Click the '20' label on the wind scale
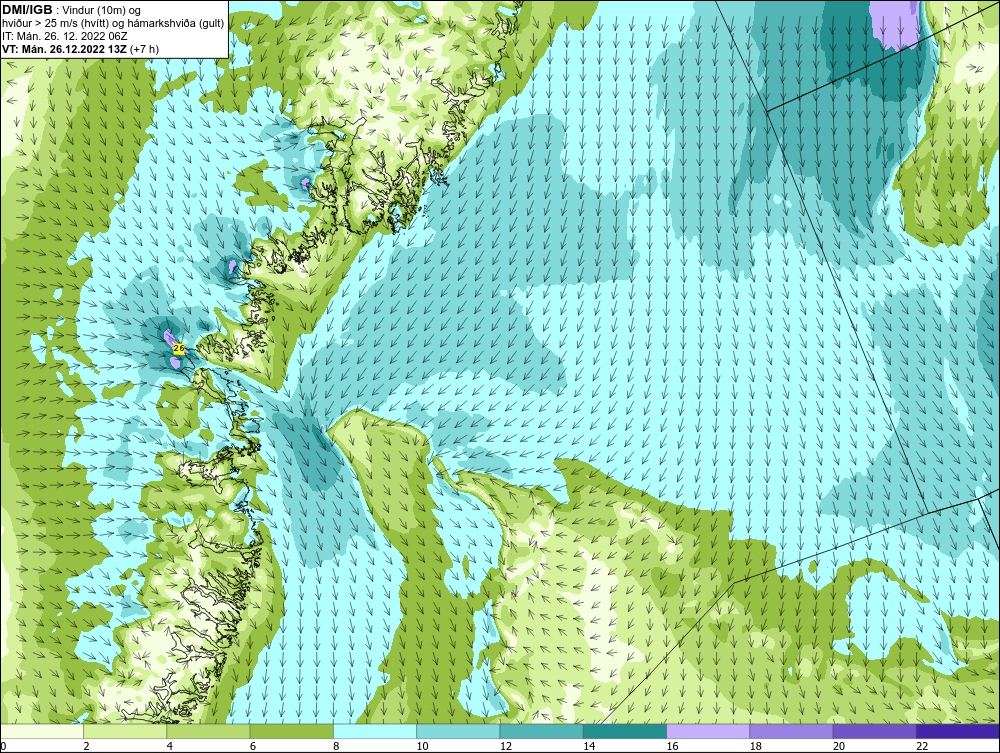1000x753 pixels. pos(839,746)
